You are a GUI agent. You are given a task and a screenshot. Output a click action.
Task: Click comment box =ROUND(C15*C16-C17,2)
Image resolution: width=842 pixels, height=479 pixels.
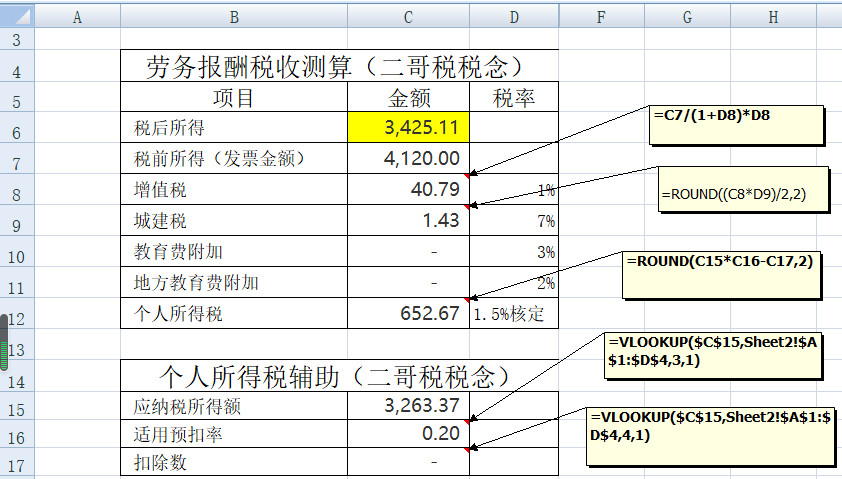[722, 274]
